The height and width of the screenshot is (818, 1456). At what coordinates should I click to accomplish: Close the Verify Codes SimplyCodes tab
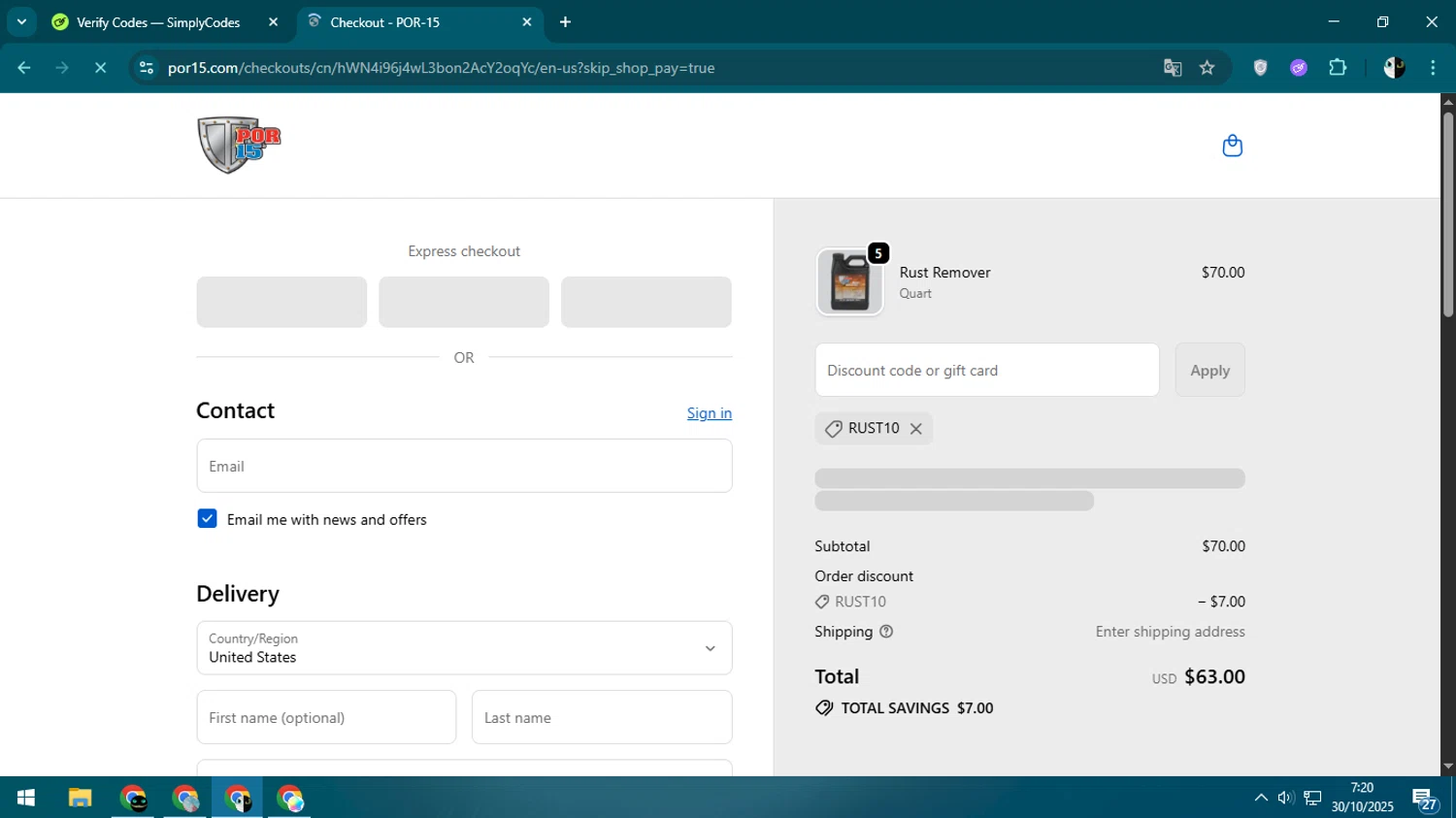pos(273,22)
